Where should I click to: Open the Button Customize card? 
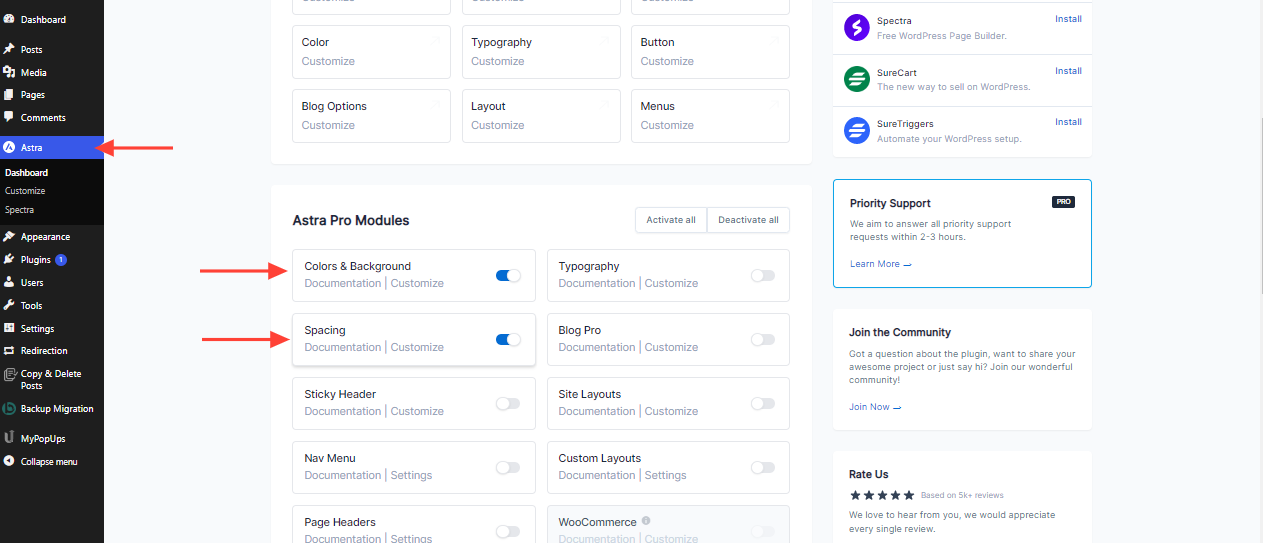(710, 52)
